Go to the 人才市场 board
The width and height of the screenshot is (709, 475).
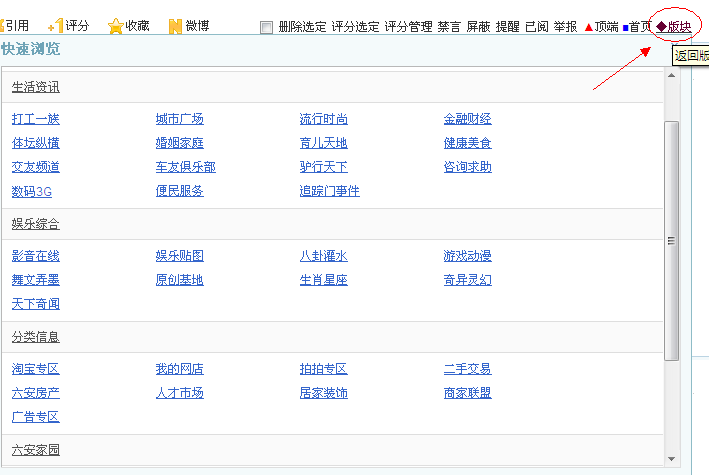tap(180, 393)
